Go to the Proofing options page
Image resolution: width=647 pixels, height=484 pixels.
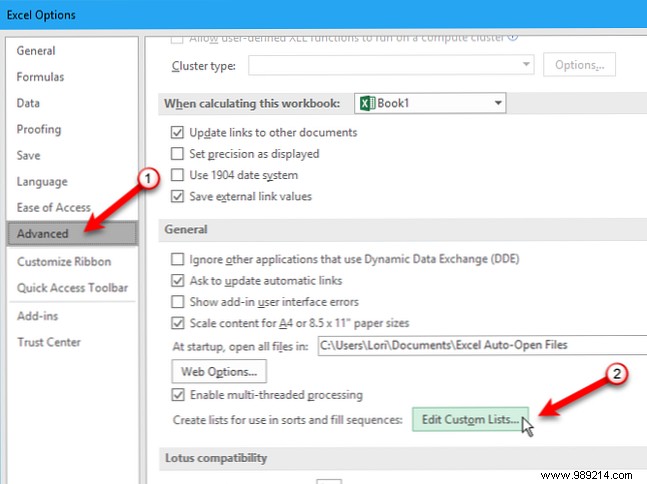tap(39, 129)
